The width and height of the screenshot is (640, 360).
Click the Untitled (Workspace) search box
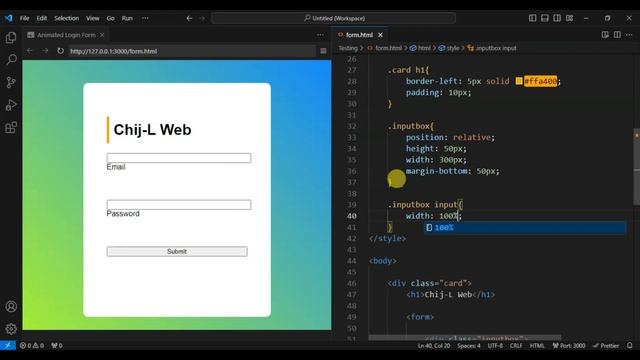333,18
